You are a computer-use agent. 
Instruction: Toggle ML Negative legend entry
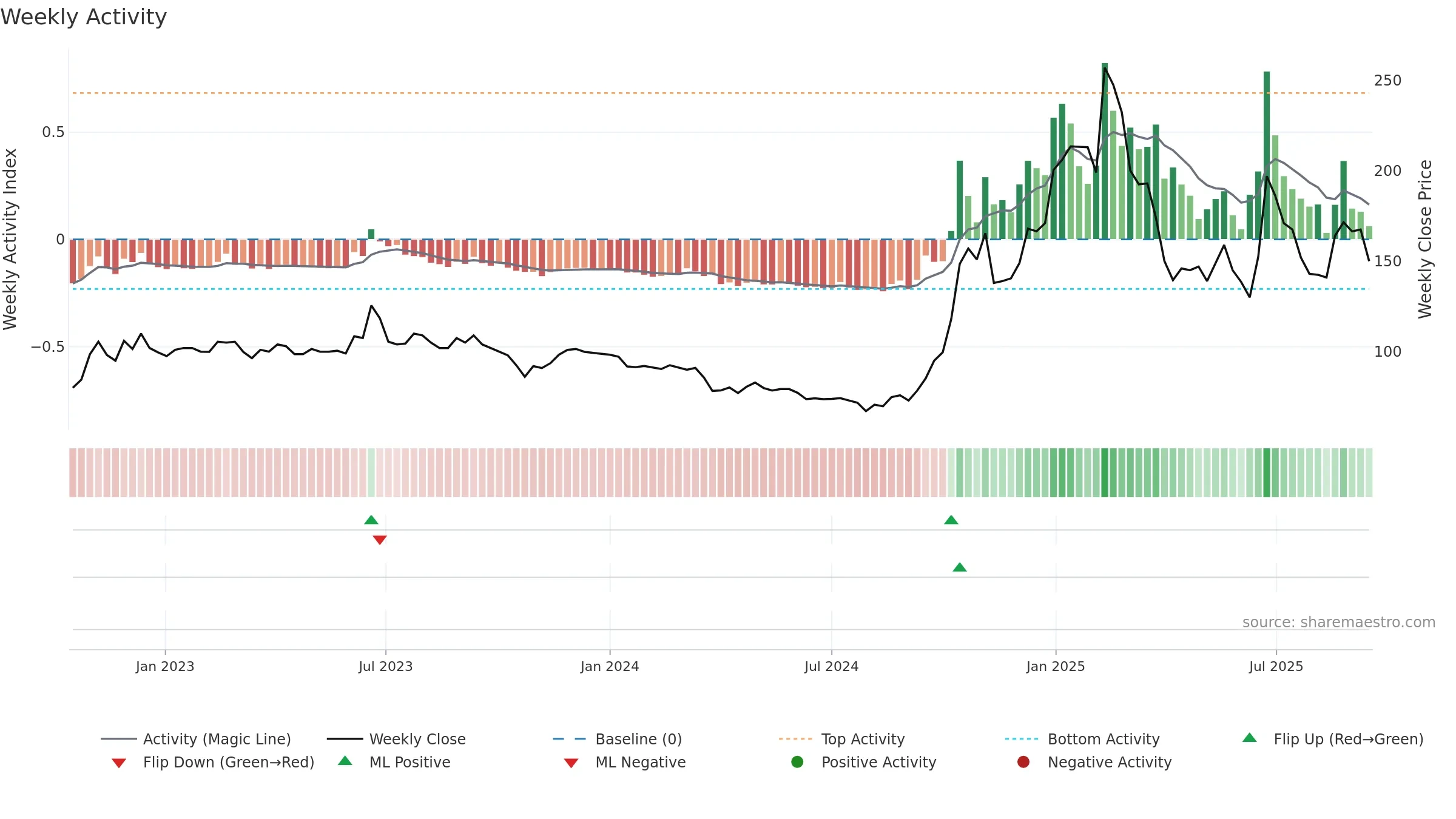point(625,762)
